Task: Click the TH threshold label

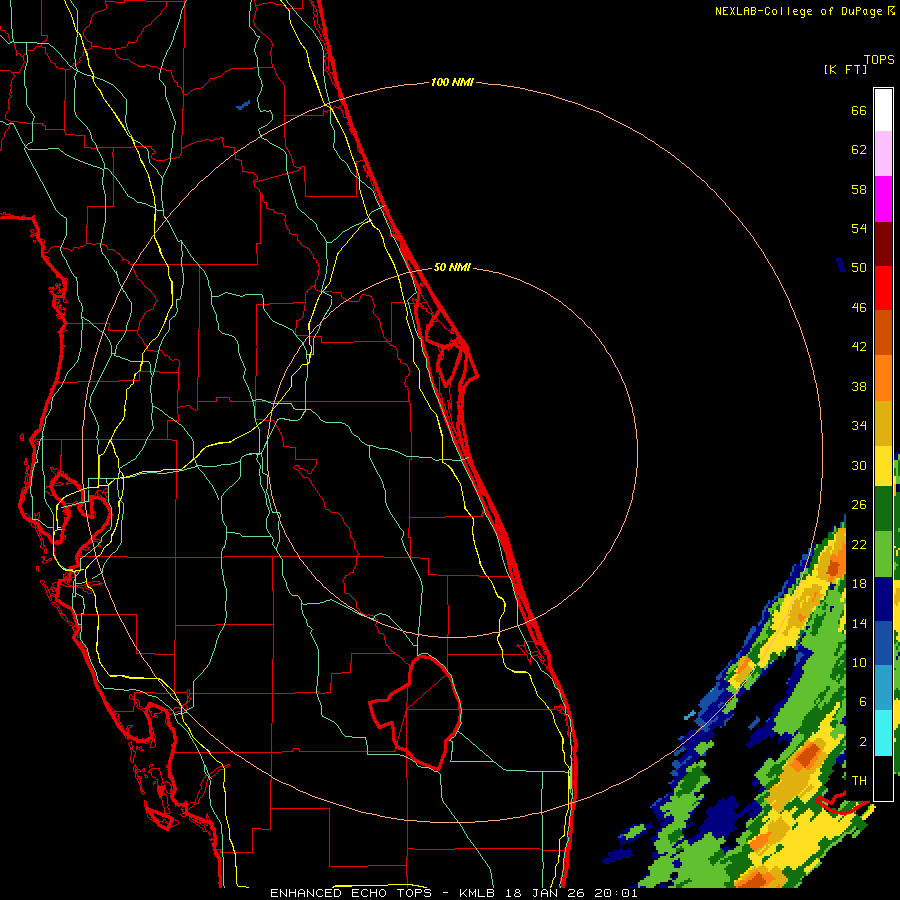Action: click(859, 781)
